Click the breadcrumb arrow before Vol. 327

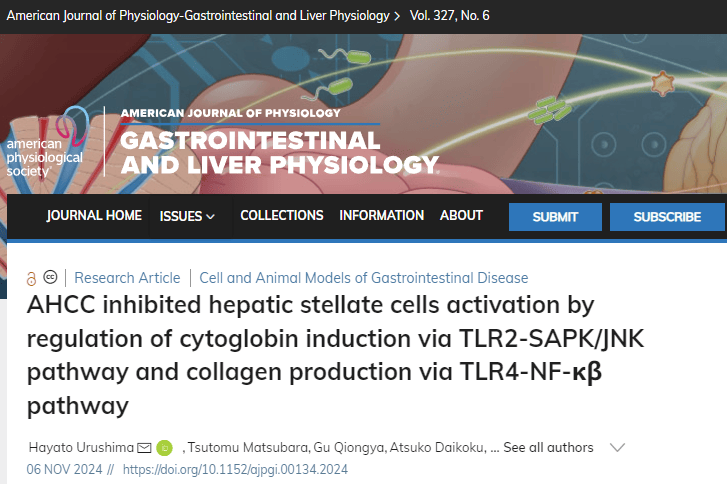(x=399, y=17)
